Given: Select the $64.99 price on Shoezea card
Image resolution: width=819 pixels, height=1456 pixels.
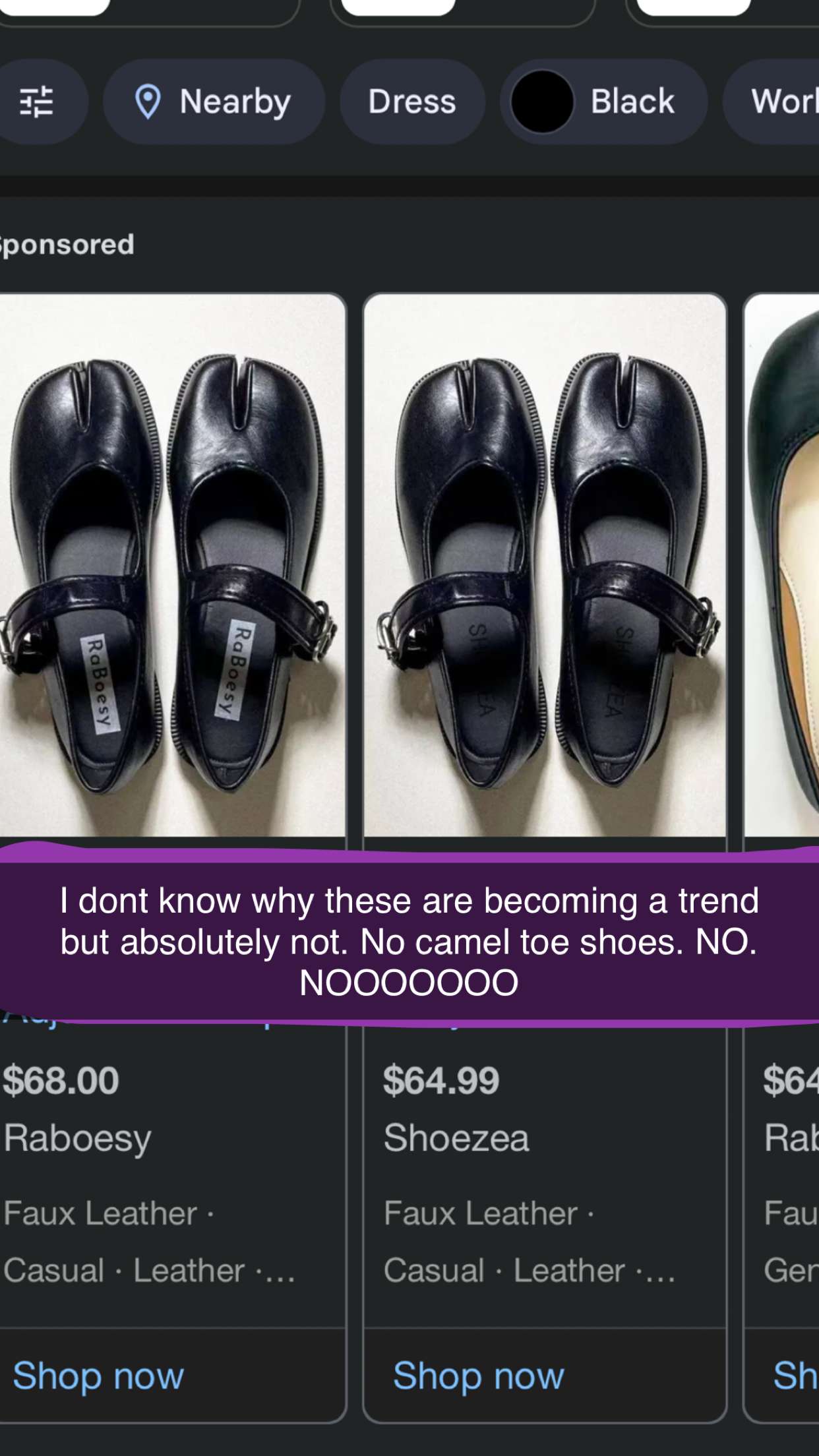Looking at the screenshot, I should (441, 1080).
